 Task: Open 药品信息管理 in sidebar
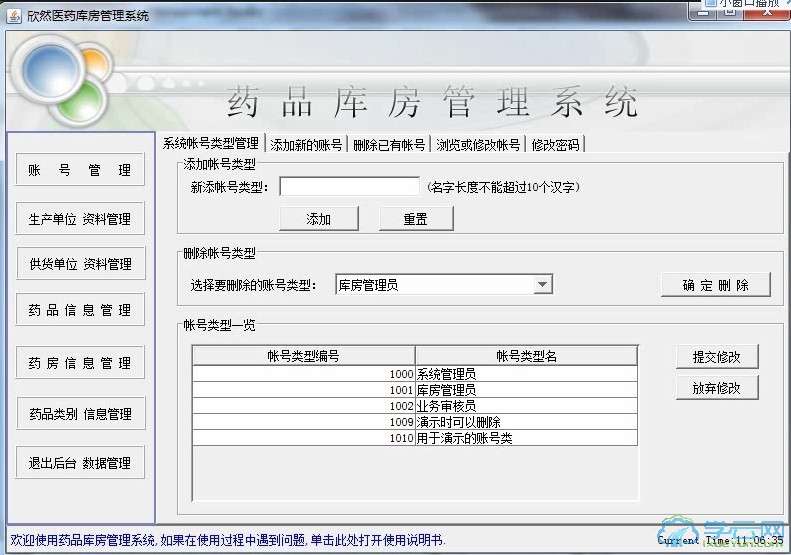(x=80, y=310)
